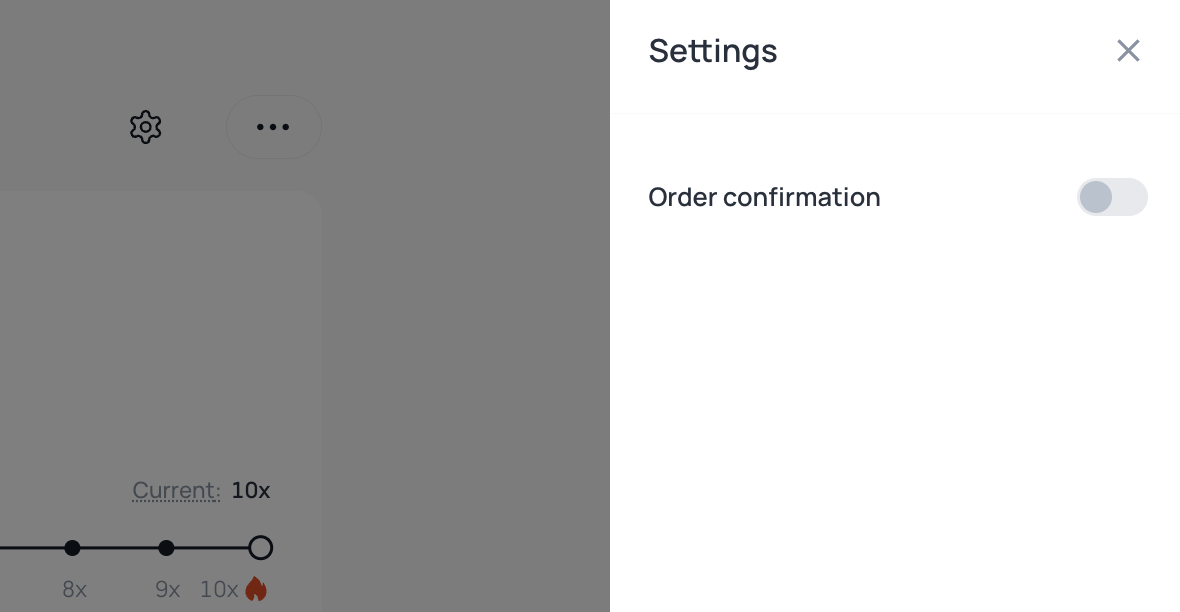Click the flame icon beside 10x
1180x612 pixels.
256,589
